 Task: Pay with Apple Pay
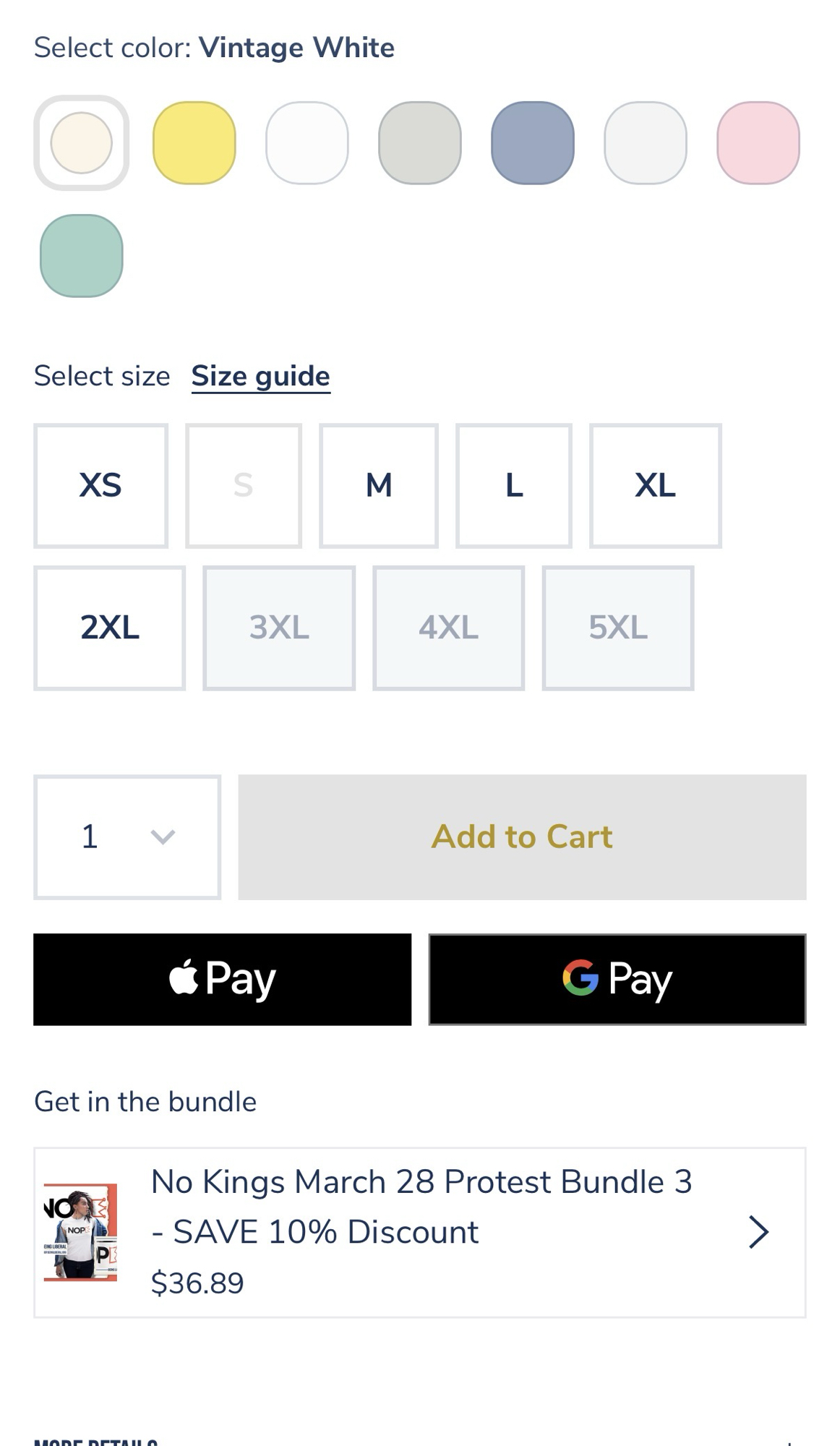[x=222, y=979]
